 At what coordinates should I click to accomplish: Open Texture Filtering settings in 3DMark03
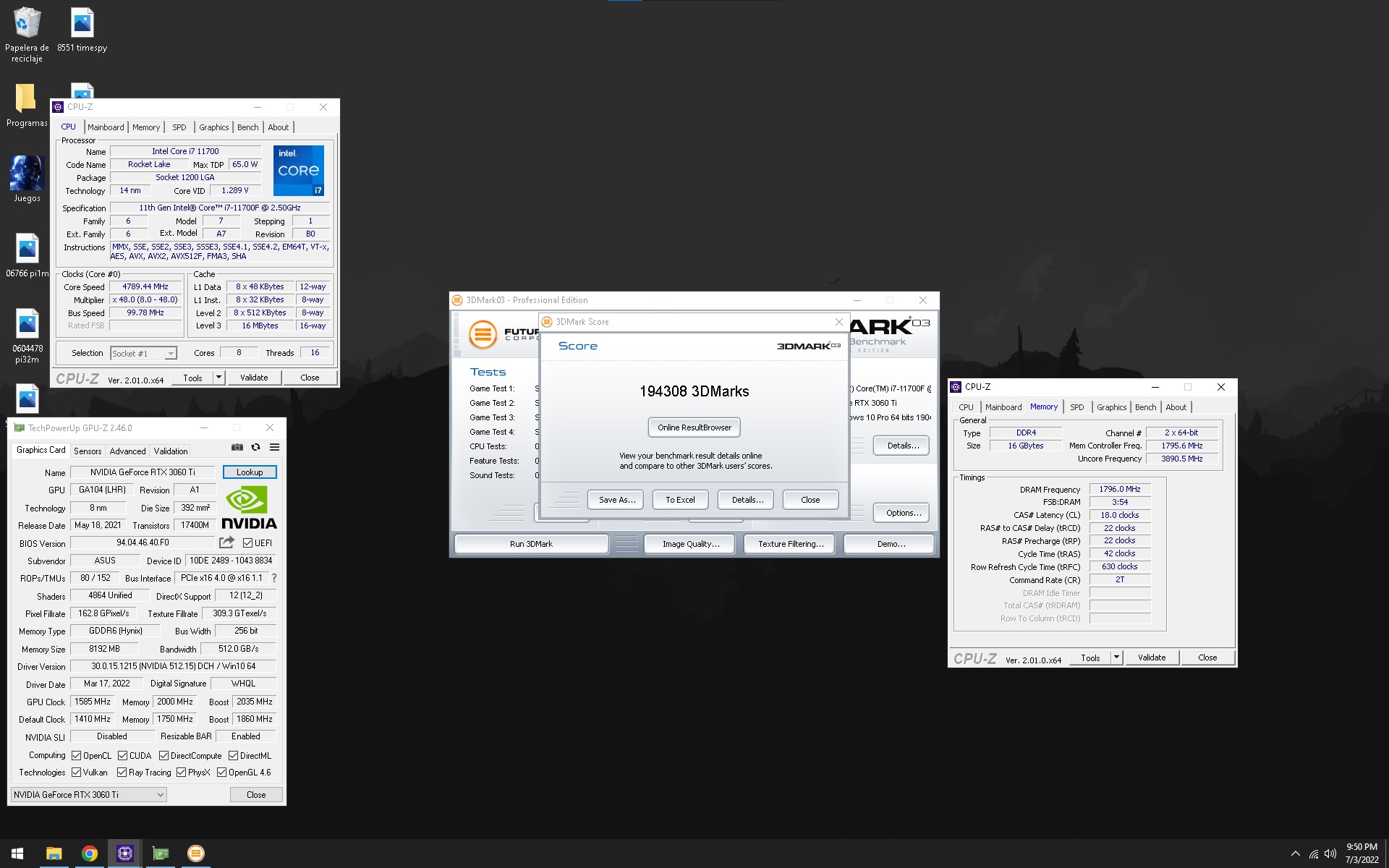click(791, 544)
